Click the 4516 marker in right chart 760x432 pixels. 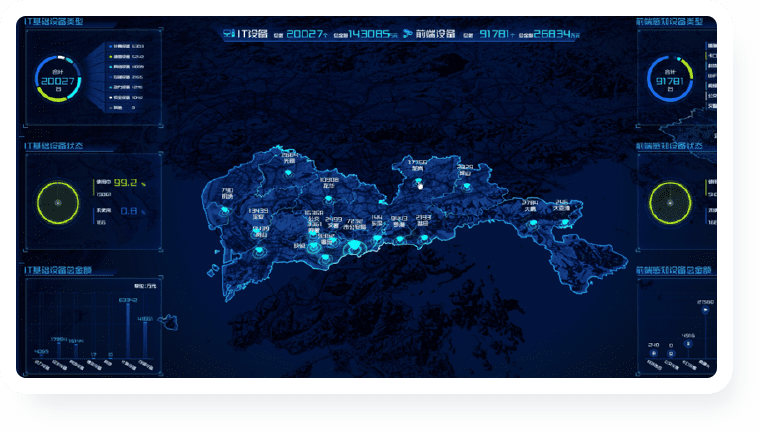pos(688,344)
